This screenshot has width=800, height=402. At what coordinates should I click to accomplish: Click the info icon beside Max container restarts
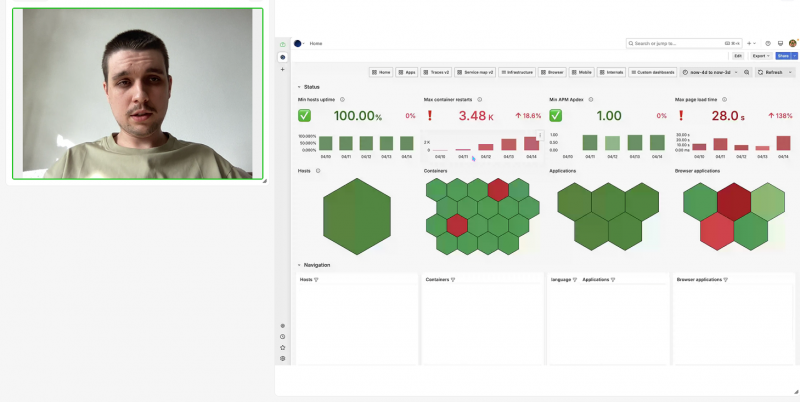point(479,99)
